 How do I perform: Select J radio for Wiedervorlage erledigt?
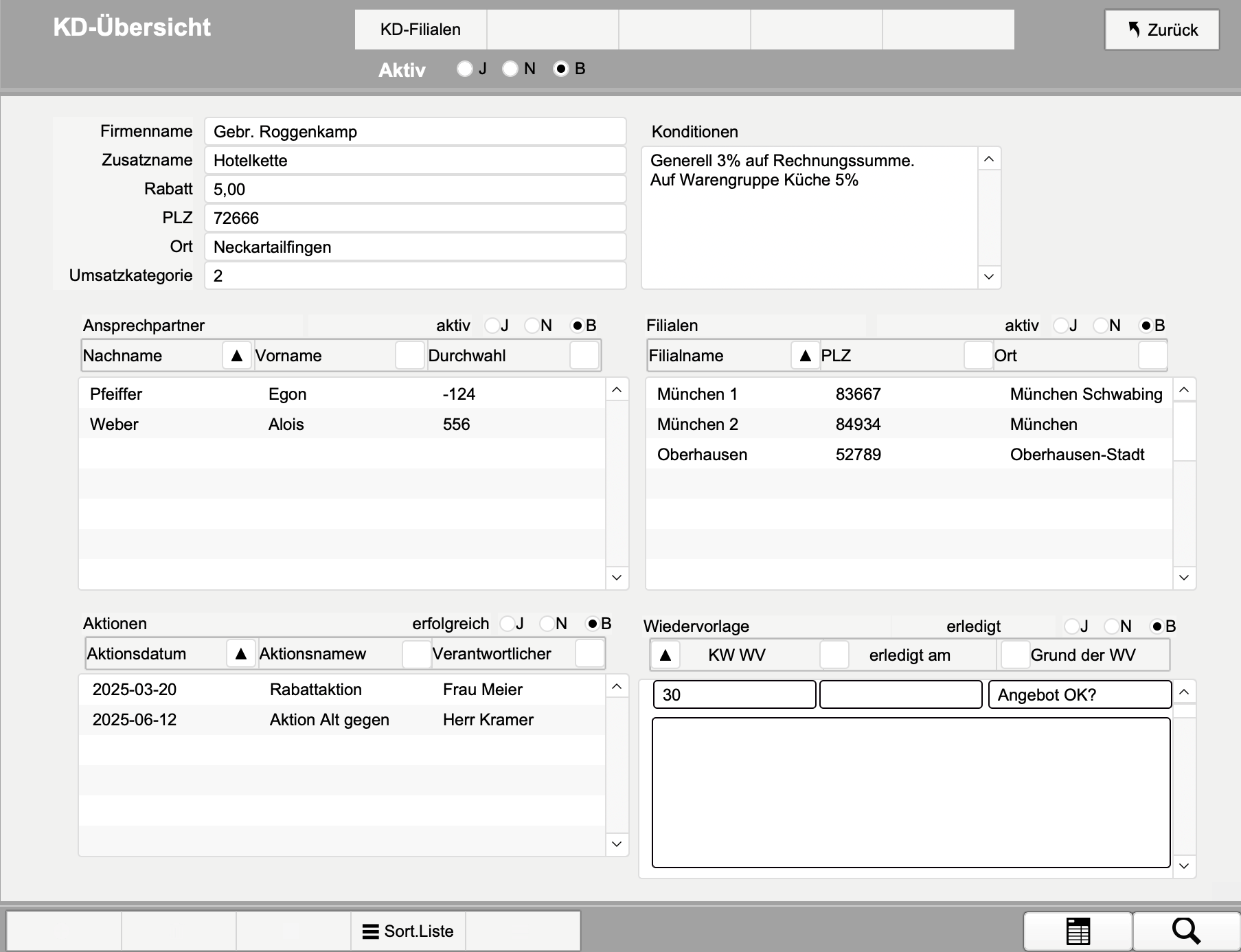[x=1071, y=626]
